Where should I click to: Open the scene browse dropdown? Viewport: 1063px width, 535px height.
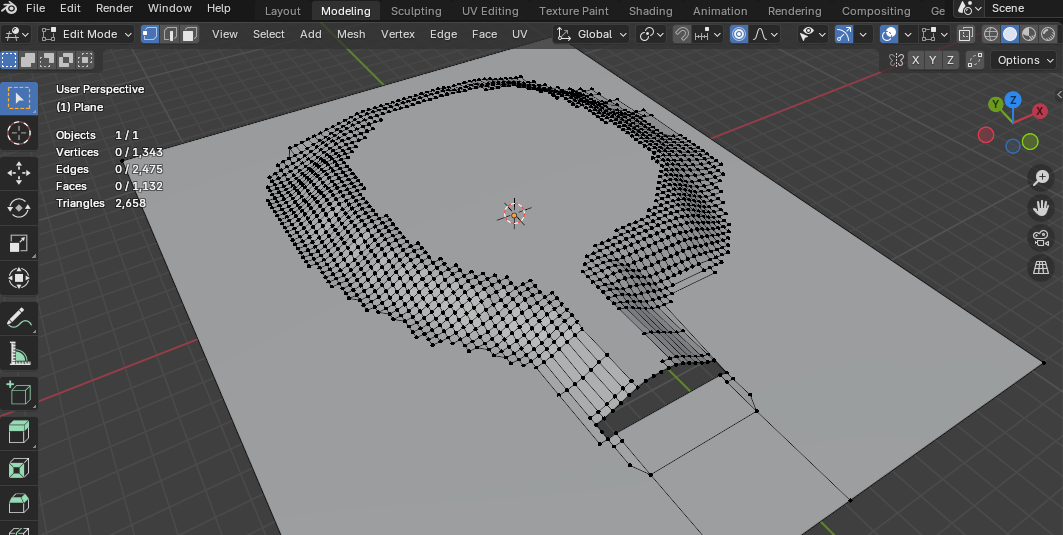tap(969, 8)
